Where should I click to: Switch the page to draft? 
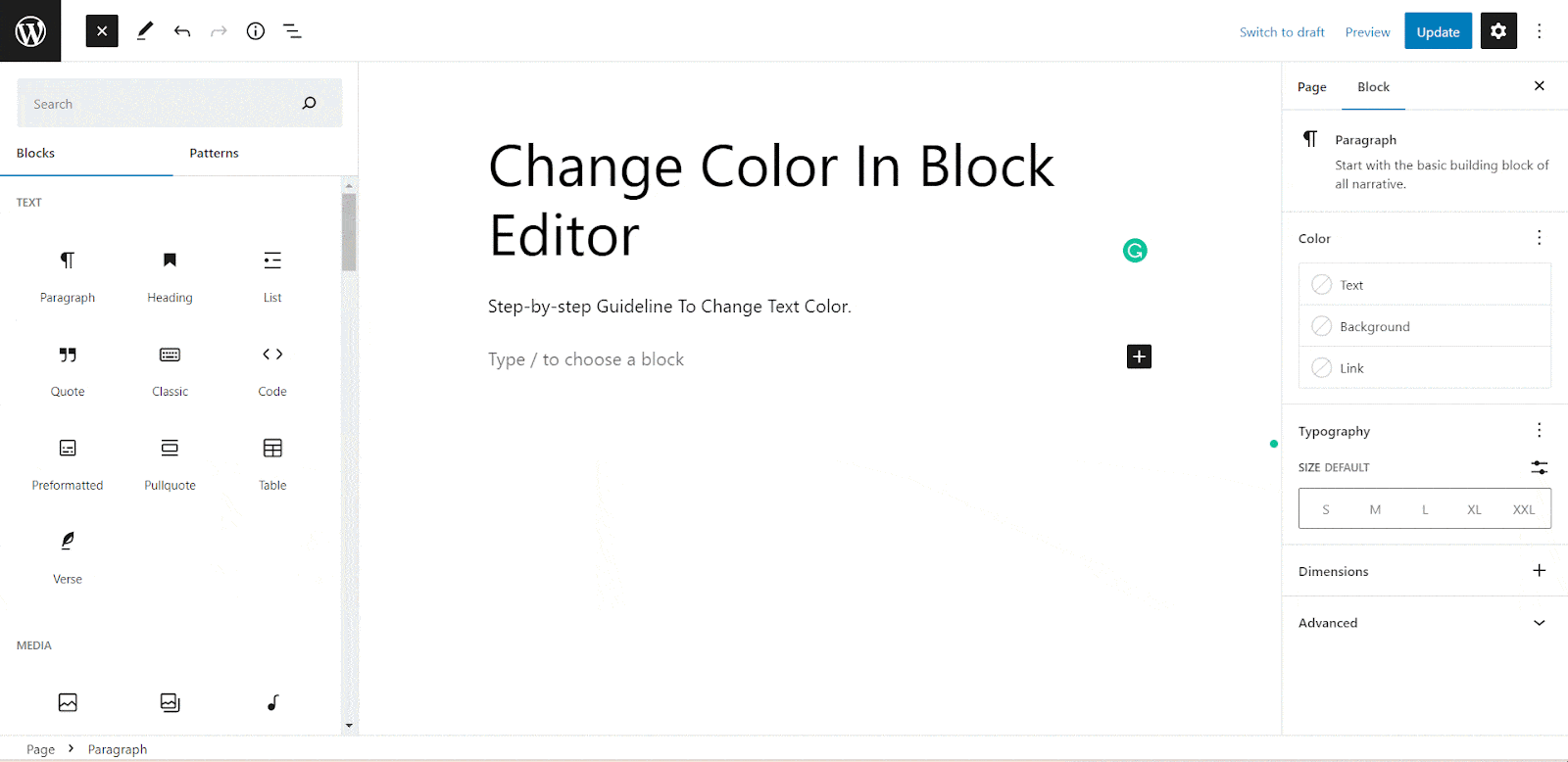point(1282,31)
